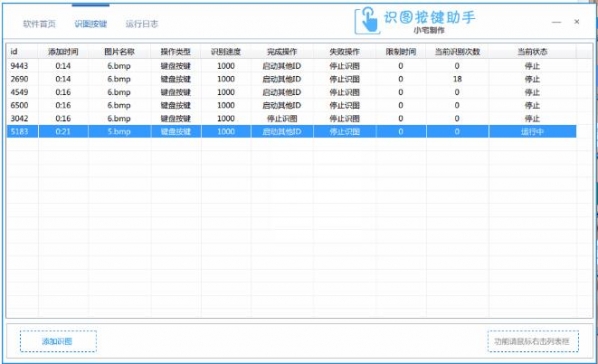
Task: Select the row with id 9443
Action: pos(291,66)
